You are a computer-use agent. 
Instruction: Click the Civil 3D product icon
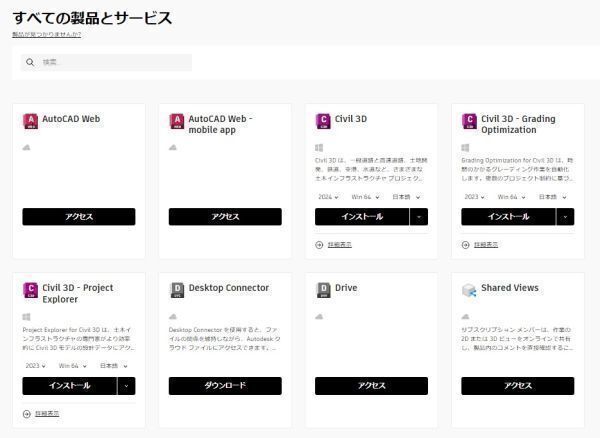323,121
